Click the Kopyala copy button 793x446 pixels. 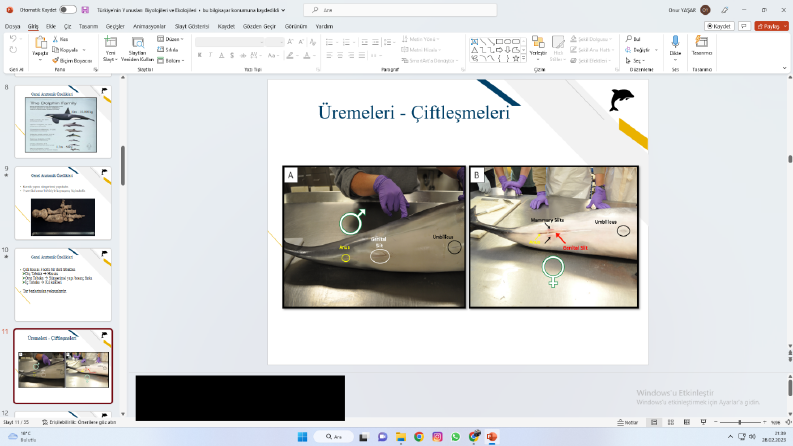coord(66,50)
